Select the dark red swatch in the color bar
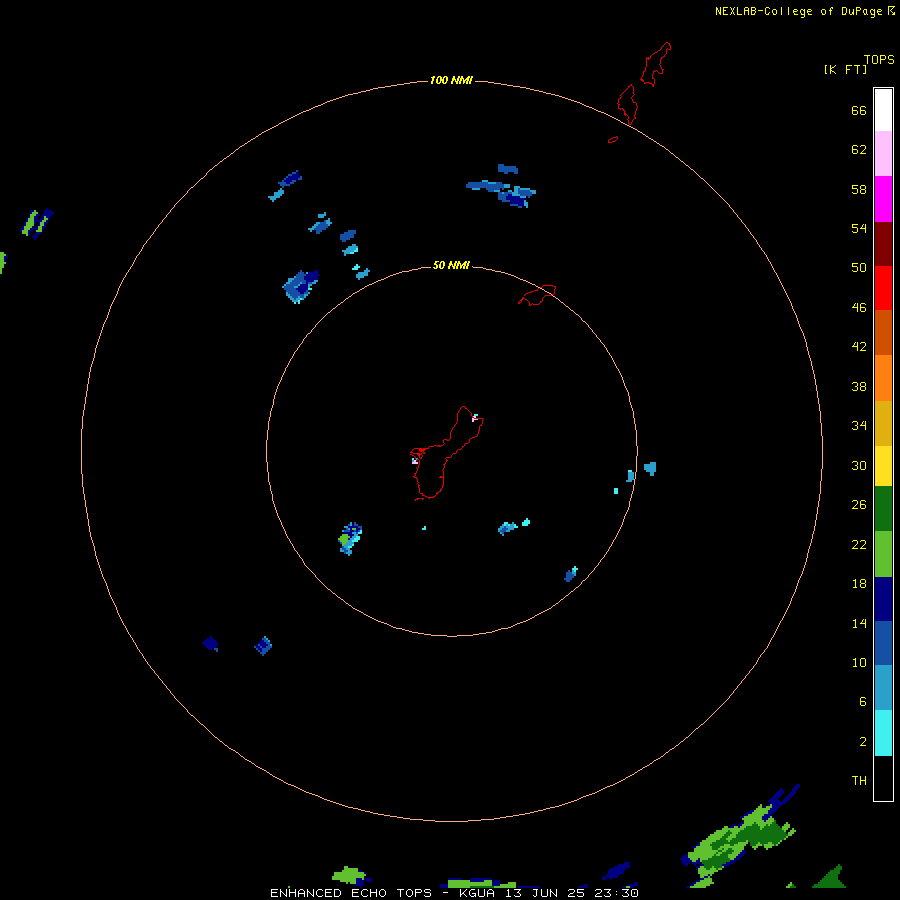This screenshot has width=900, height=900. coord(883,244)
